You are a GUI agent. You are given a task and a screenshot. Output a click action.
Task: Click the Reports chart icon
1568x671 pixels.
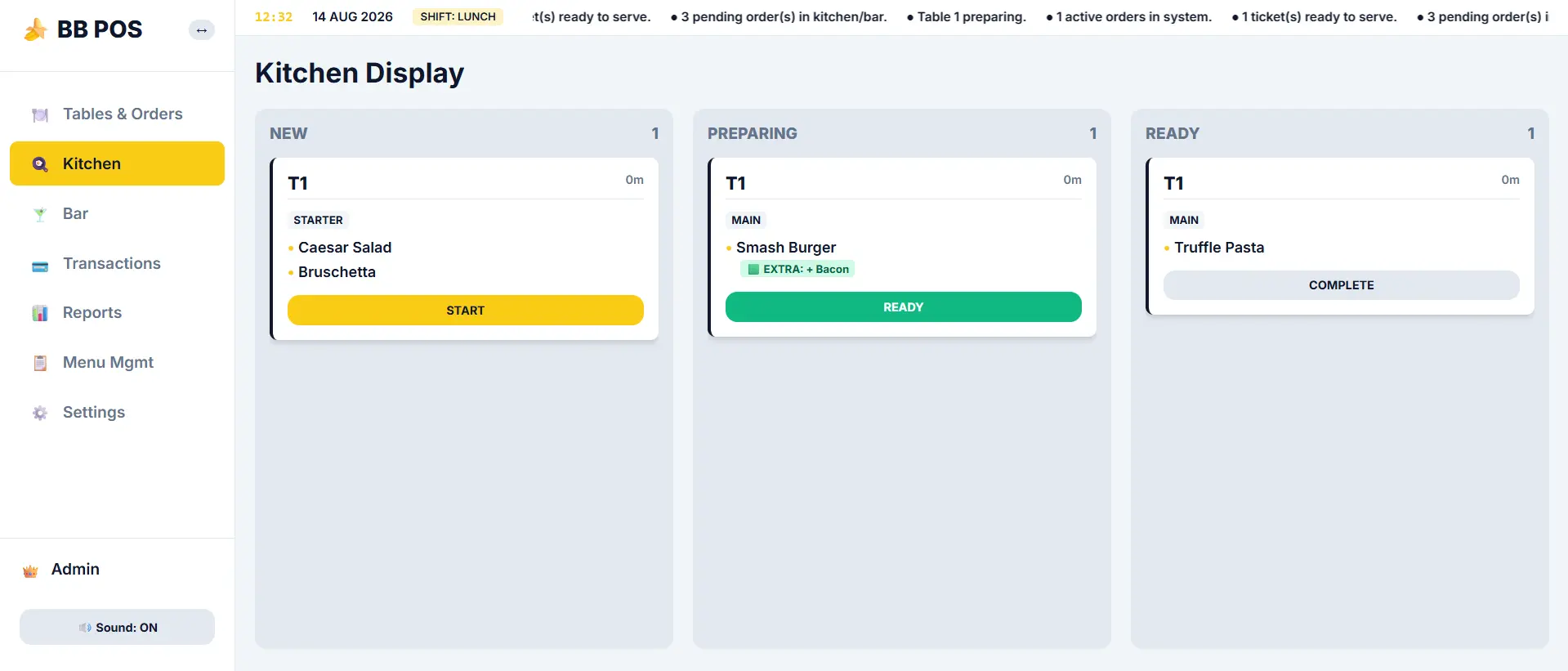point(40,313)
